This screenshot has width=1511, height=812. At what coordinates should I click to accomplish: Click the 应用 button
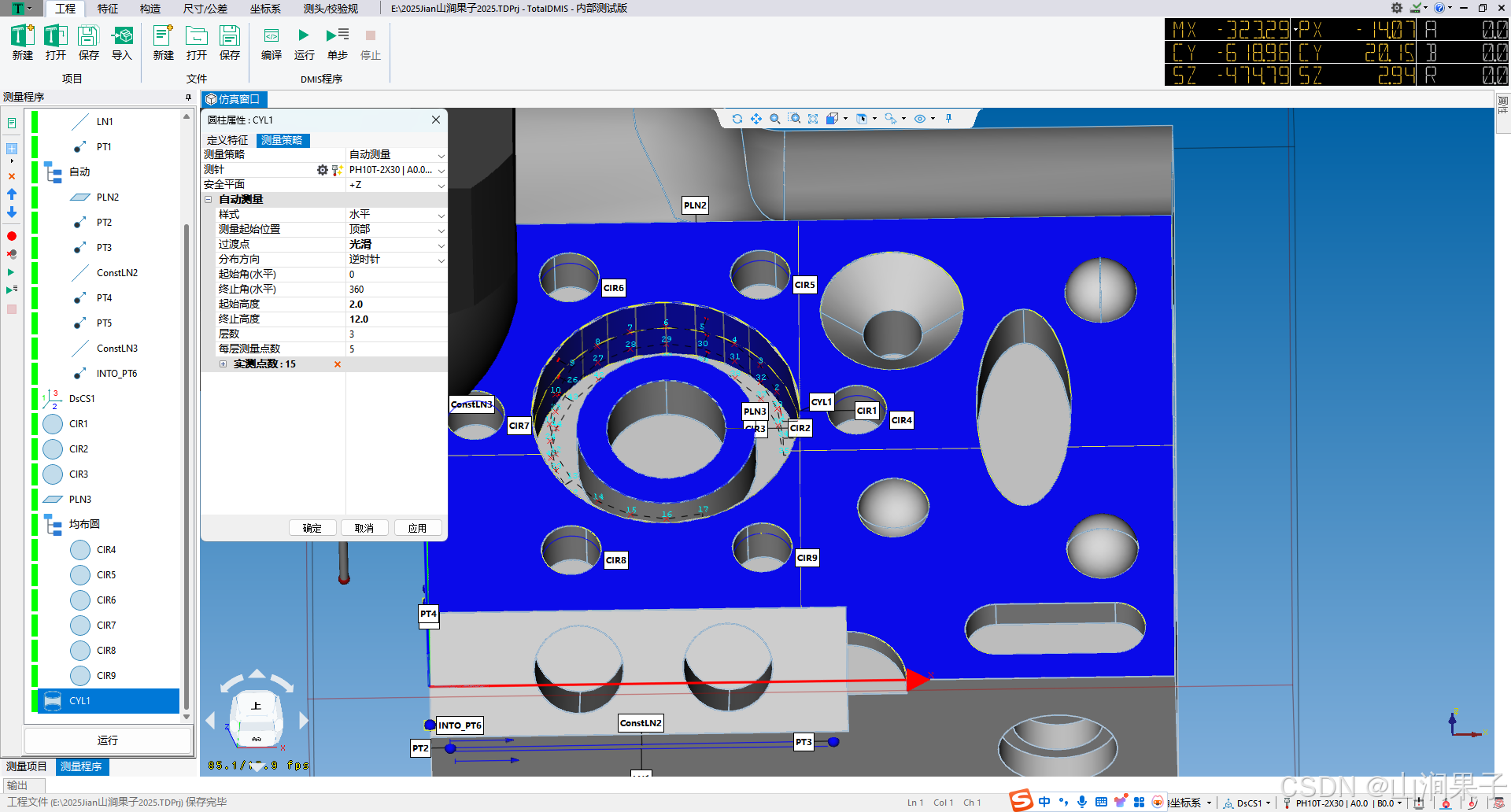click(418, 528)
